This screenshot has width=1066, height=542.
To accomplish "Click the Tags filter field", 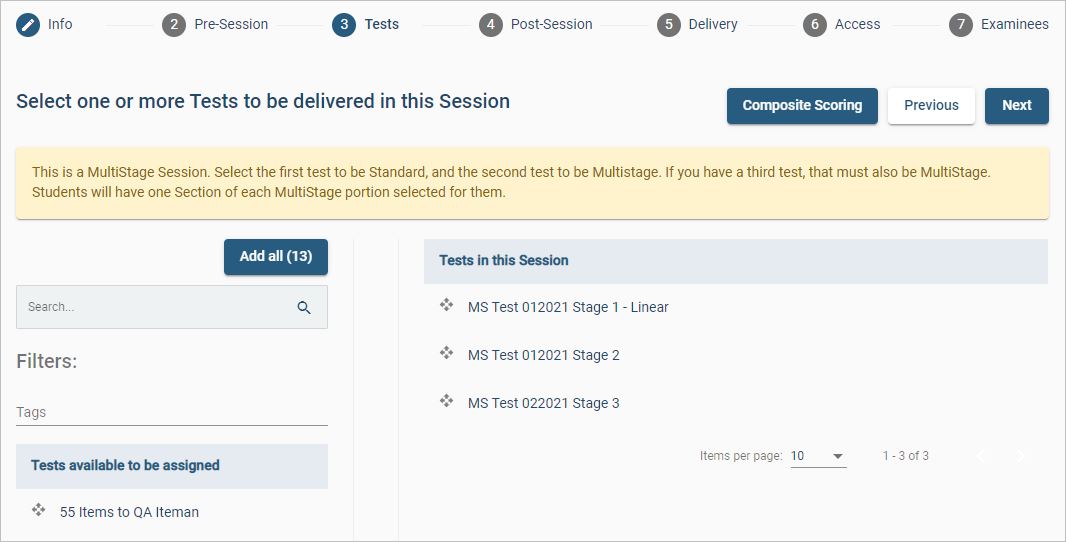I will (x=171, y=412).
